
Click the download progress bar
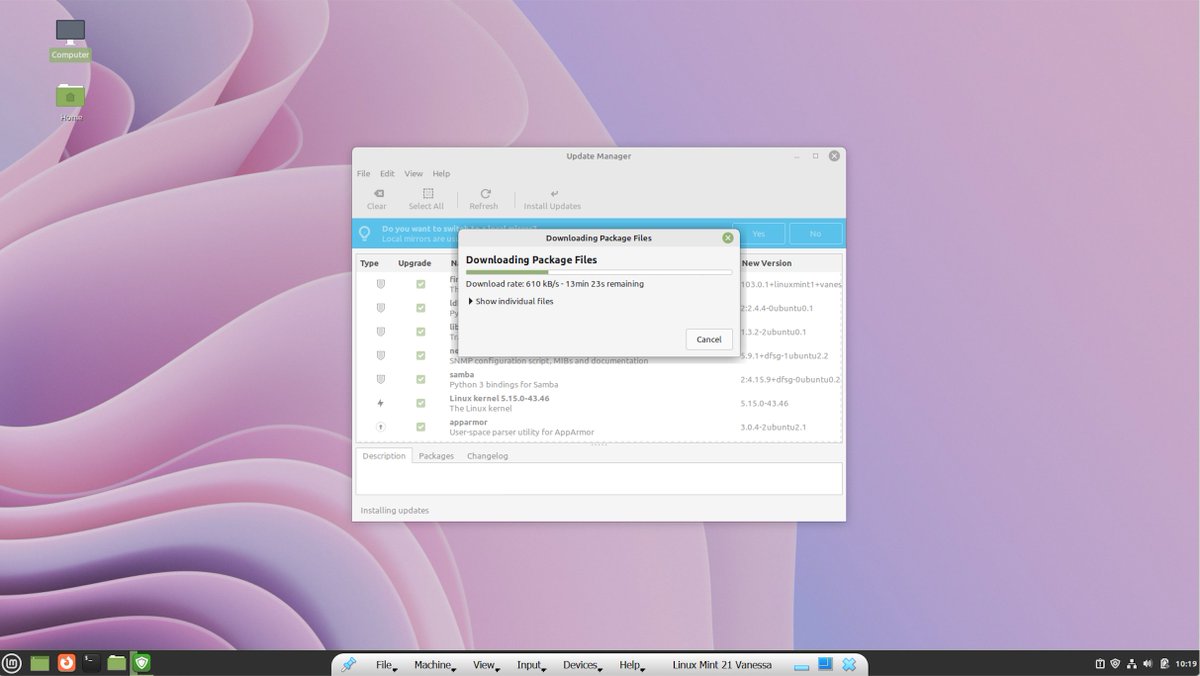coord(597,271)
